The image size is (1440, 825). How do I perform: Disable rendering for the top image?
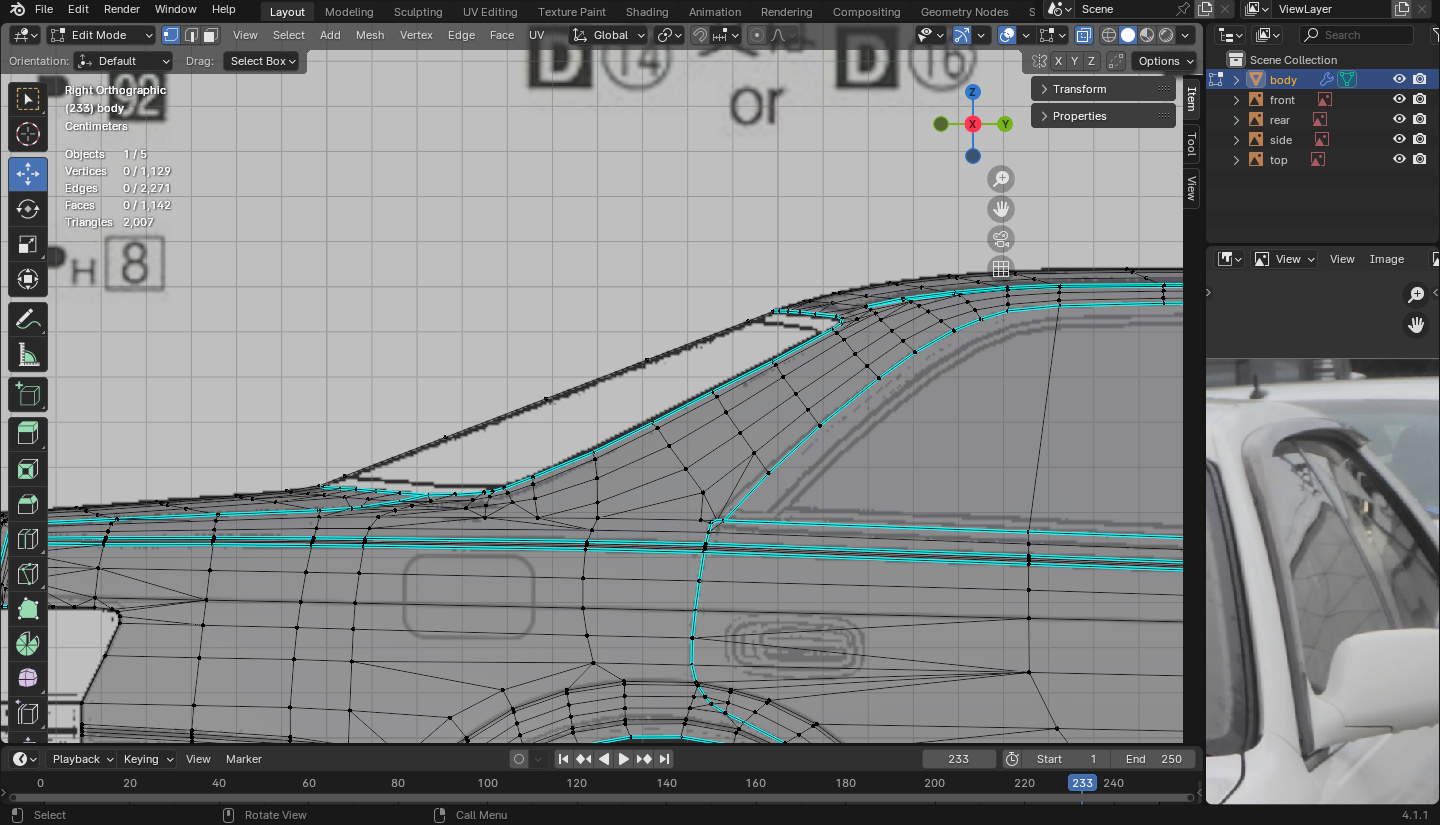pos(1420,160)
